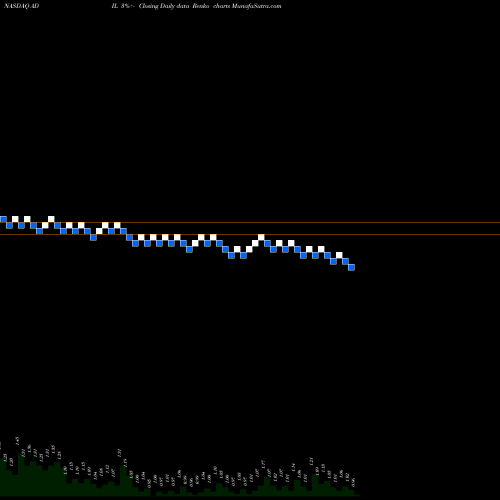Click the lower orange horizontal level line
This screenshot has width=500, height=500.
pos(250,235)
